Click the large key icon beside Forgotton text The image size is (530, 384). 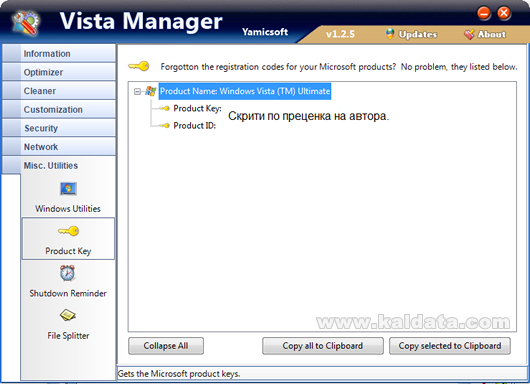tap(139, 66)
